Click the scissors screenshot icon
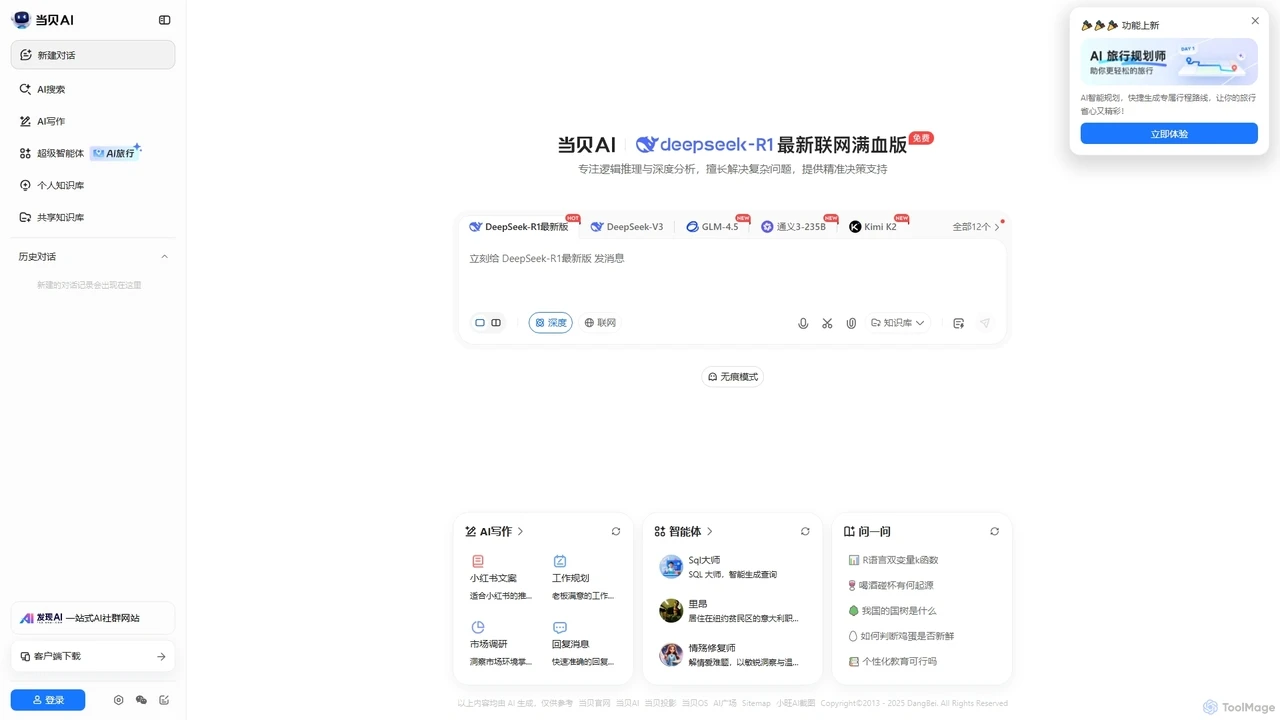Screen dimensions: 1280x720 coord(827,323)
